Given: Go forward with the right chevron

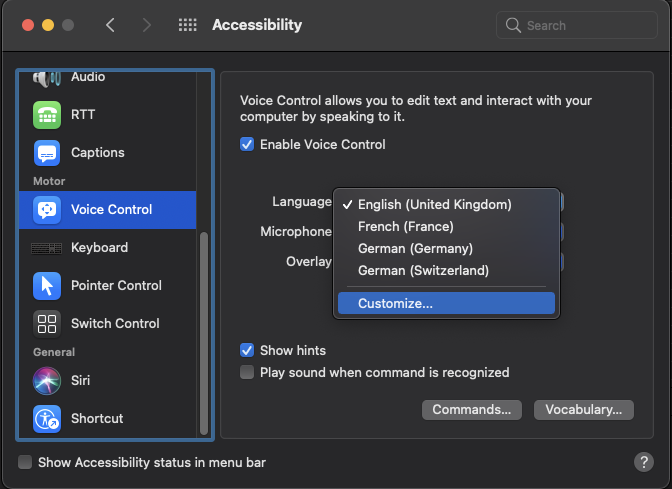Looking at the screenshot, I should [147, 25].
